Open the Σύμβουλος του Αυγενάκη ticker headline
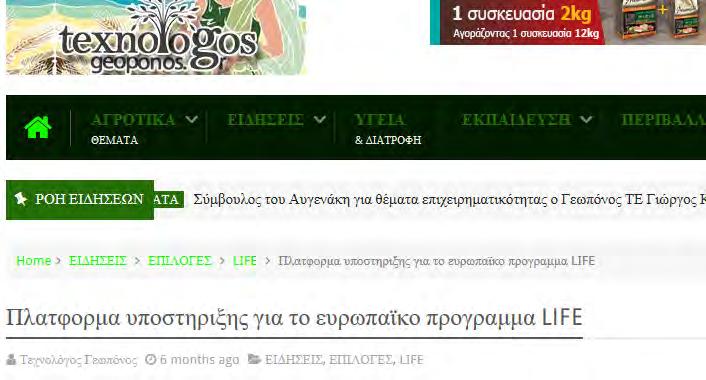 pos(449,199)
